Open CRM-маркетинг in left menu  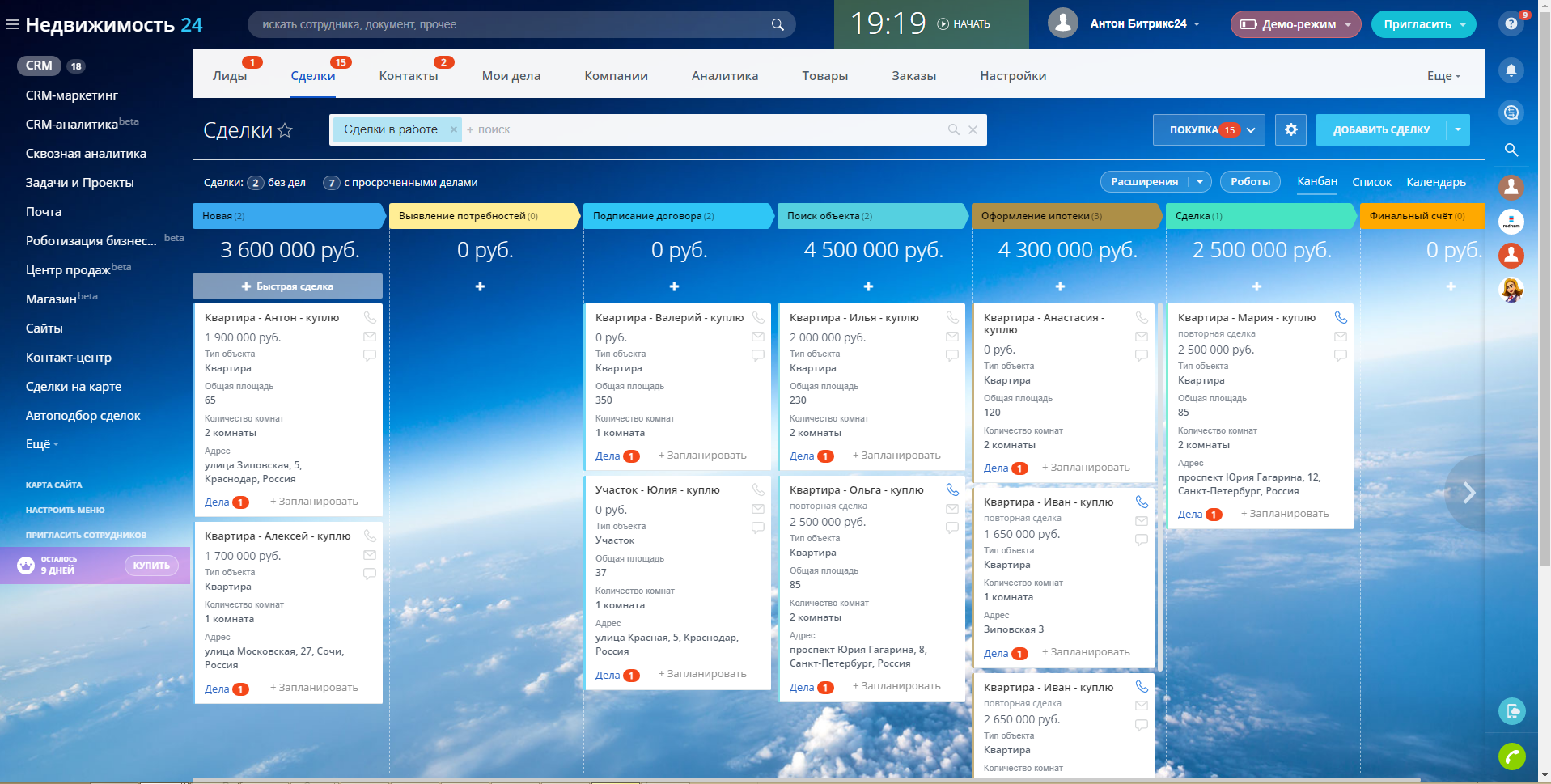click(72, 95)
